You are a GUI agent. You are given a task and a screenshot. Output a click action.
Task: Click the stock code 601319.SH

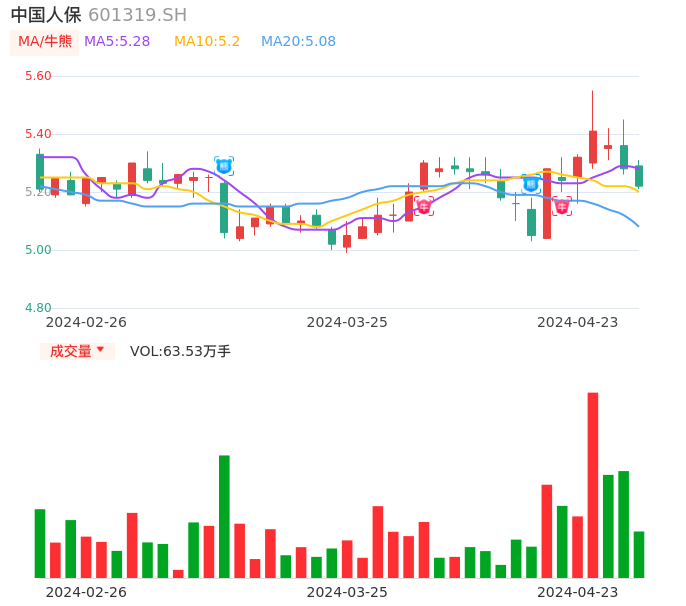[x=137, y=15]
